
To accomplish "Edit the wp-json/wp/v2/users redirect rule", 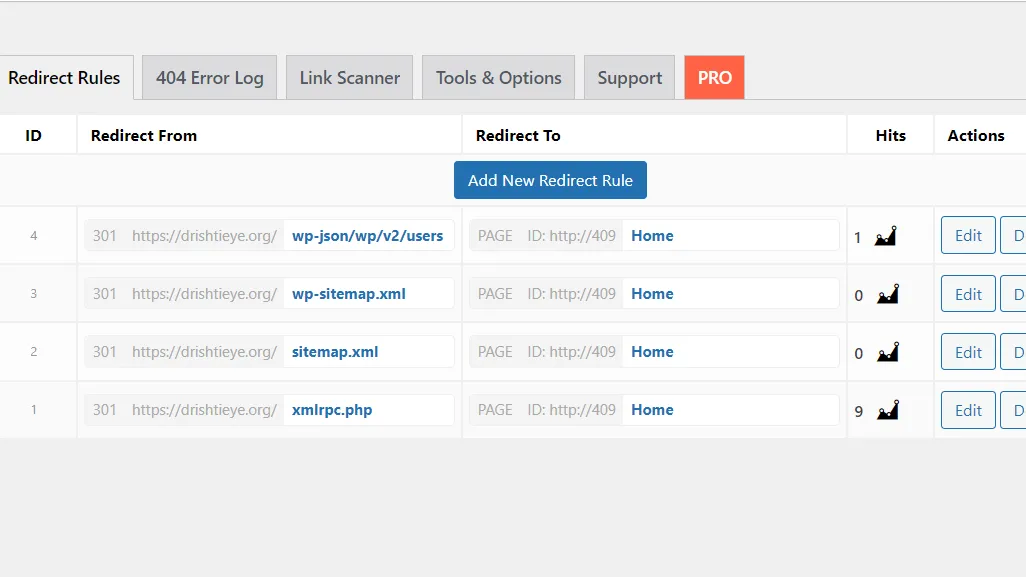I will click(968, 236).
